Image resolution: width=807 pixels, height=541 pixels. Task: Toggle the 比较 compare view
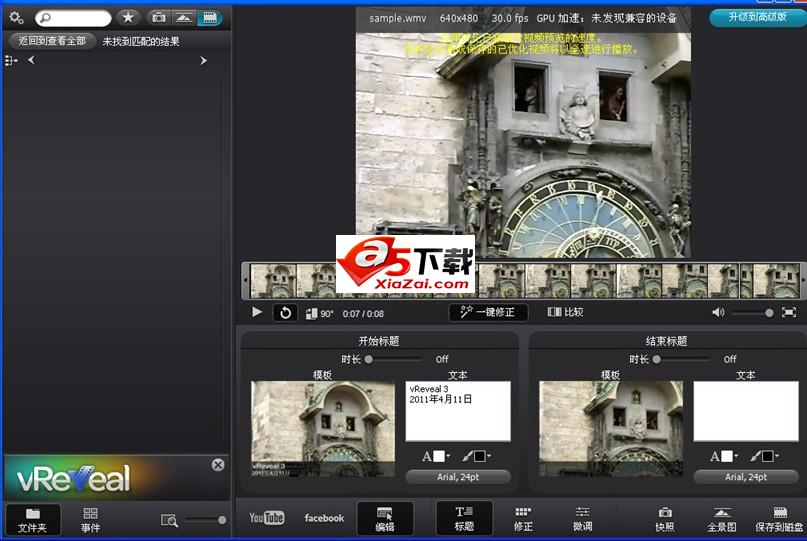click(x=566, y=312)
